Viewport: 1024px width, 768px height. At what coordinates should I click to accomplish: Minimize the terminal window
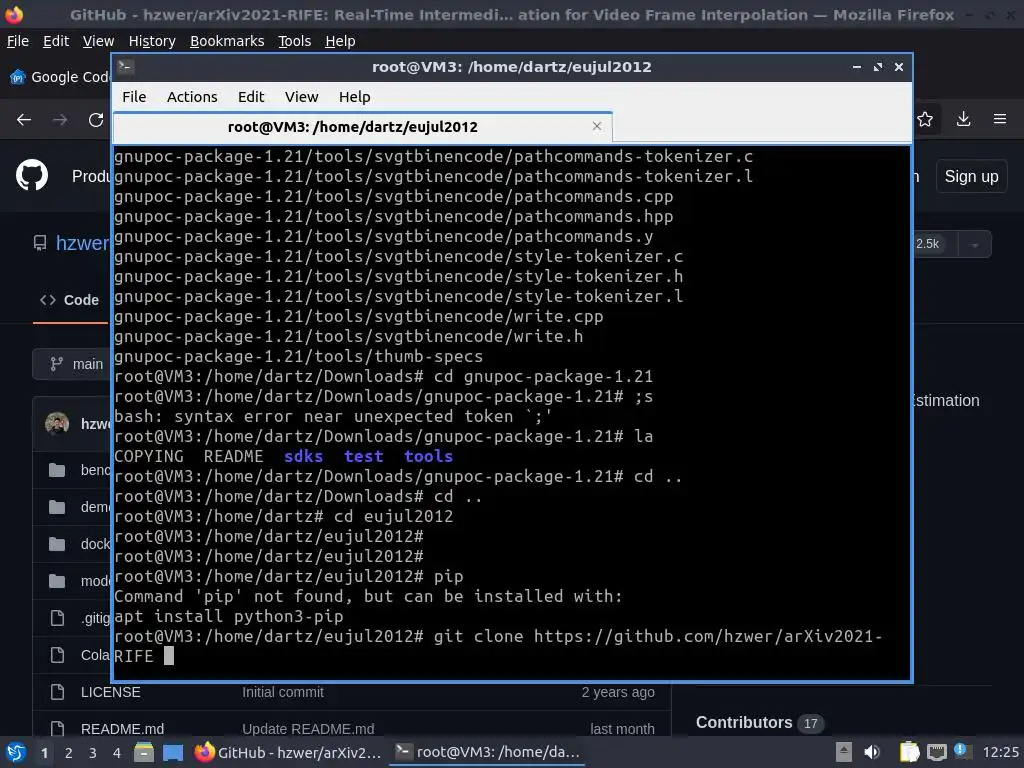point(857,67)
